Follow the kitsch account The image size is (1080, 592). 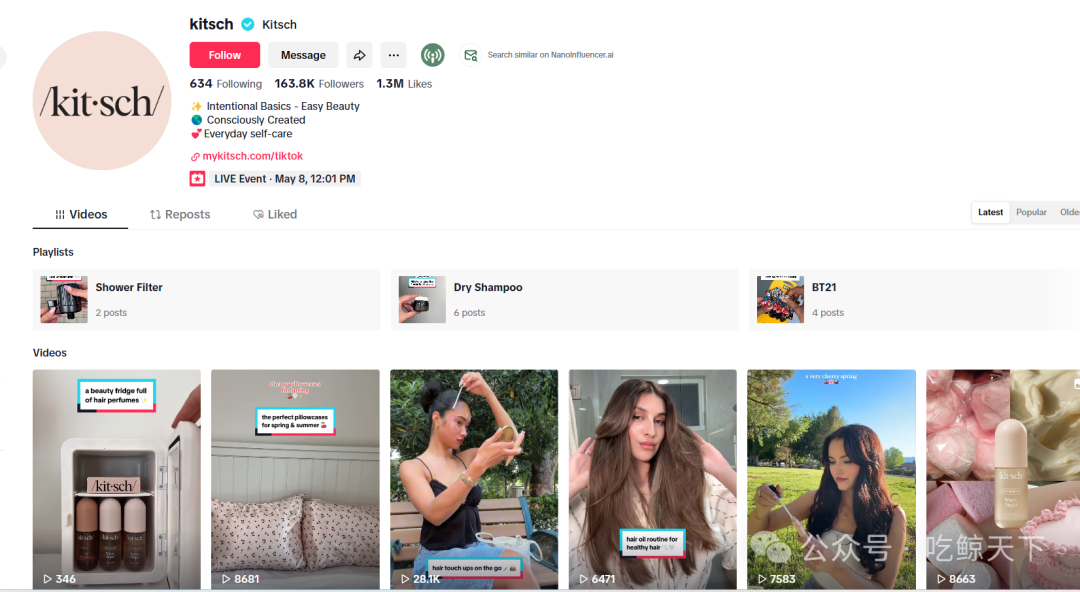225,55
